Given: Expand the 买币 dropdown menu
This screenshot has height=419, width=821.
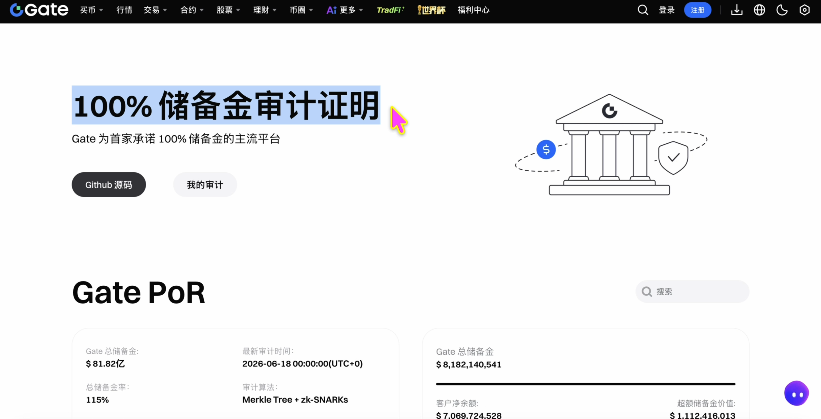Looking at the screenshot, I should point(92,10).
